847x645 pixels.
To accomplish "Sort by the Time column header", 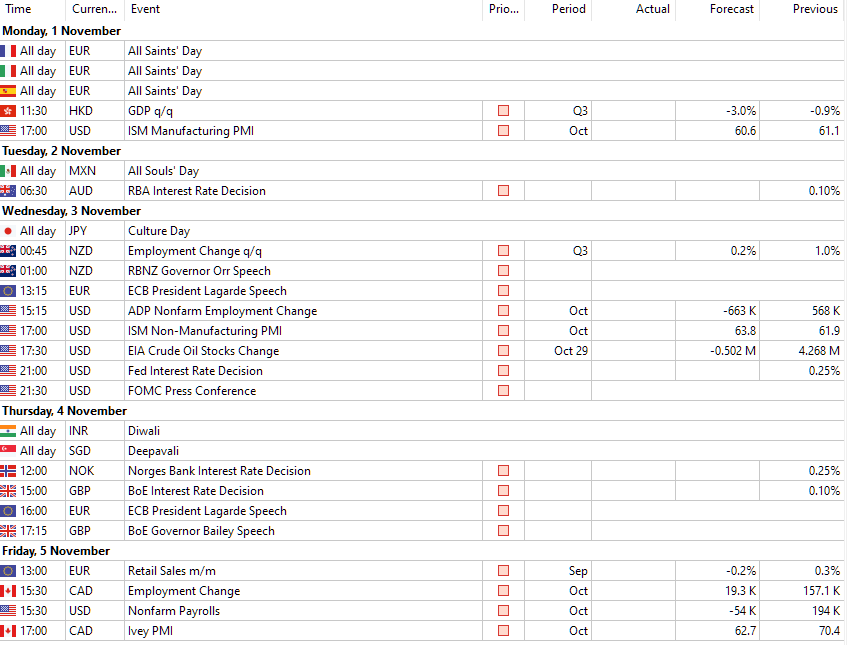I will [x=32, y=9].
